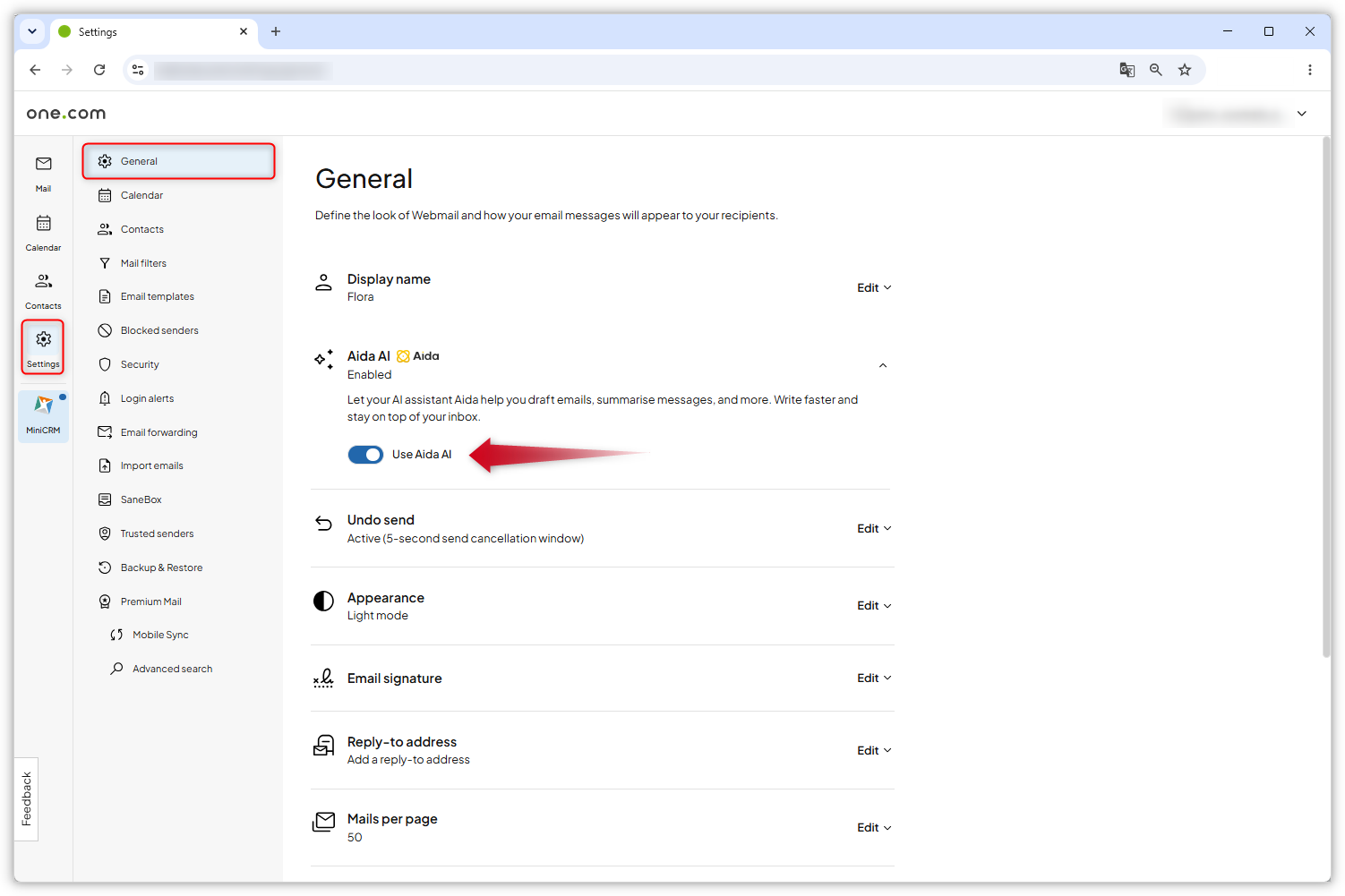Viewport: 1345px width, 896px height.
Task: Open the account dropdown chevron top right
Action: point(1302,114)
